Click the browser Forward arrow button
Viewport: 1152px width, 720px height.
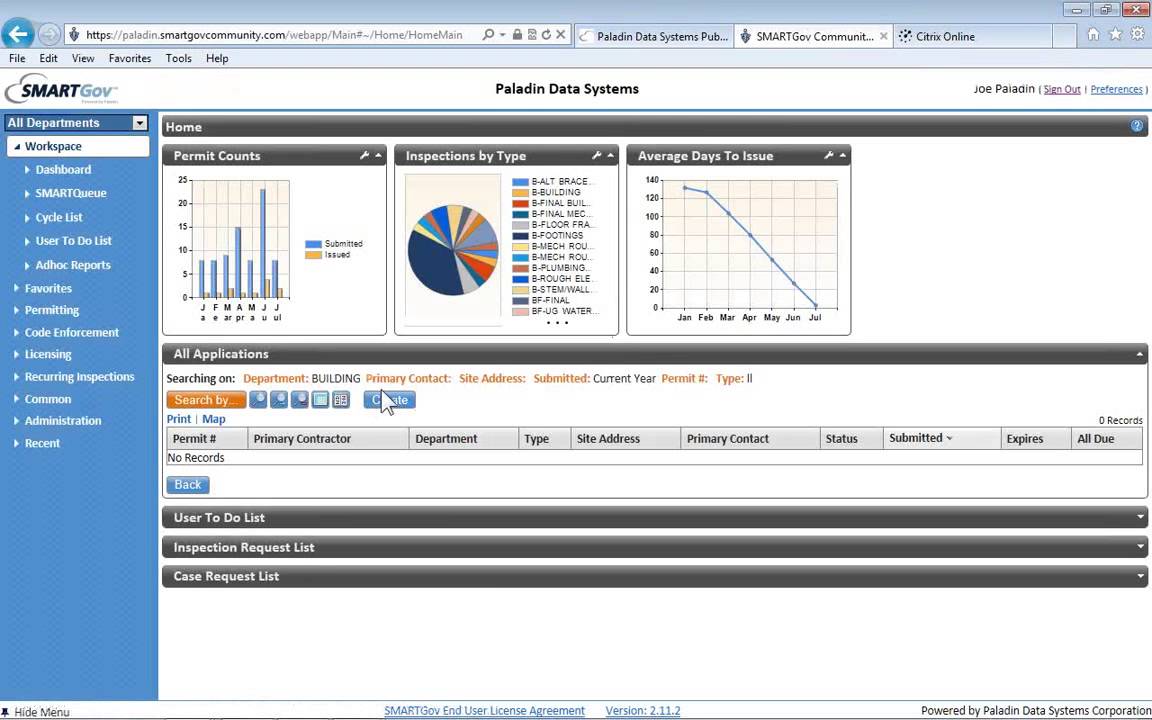click(x=49, y=35)
